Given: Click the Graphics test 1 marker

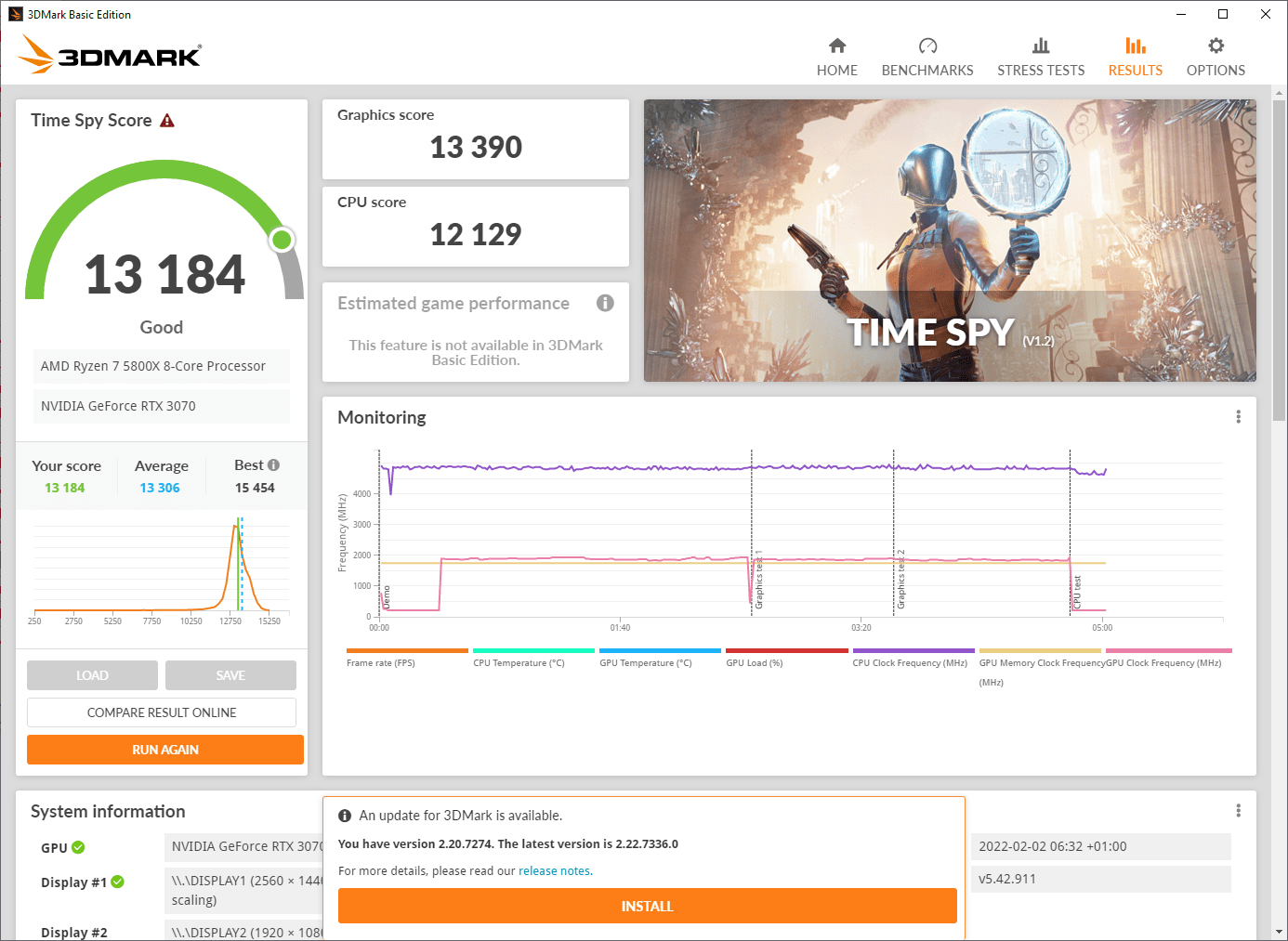Looking at the screenshot, I should [758, 580].
